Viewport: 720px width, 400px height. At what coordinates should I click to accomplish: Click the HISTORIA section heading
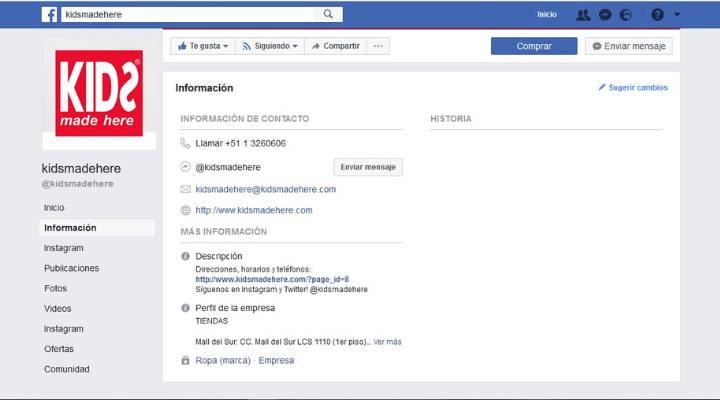[451, 118]
